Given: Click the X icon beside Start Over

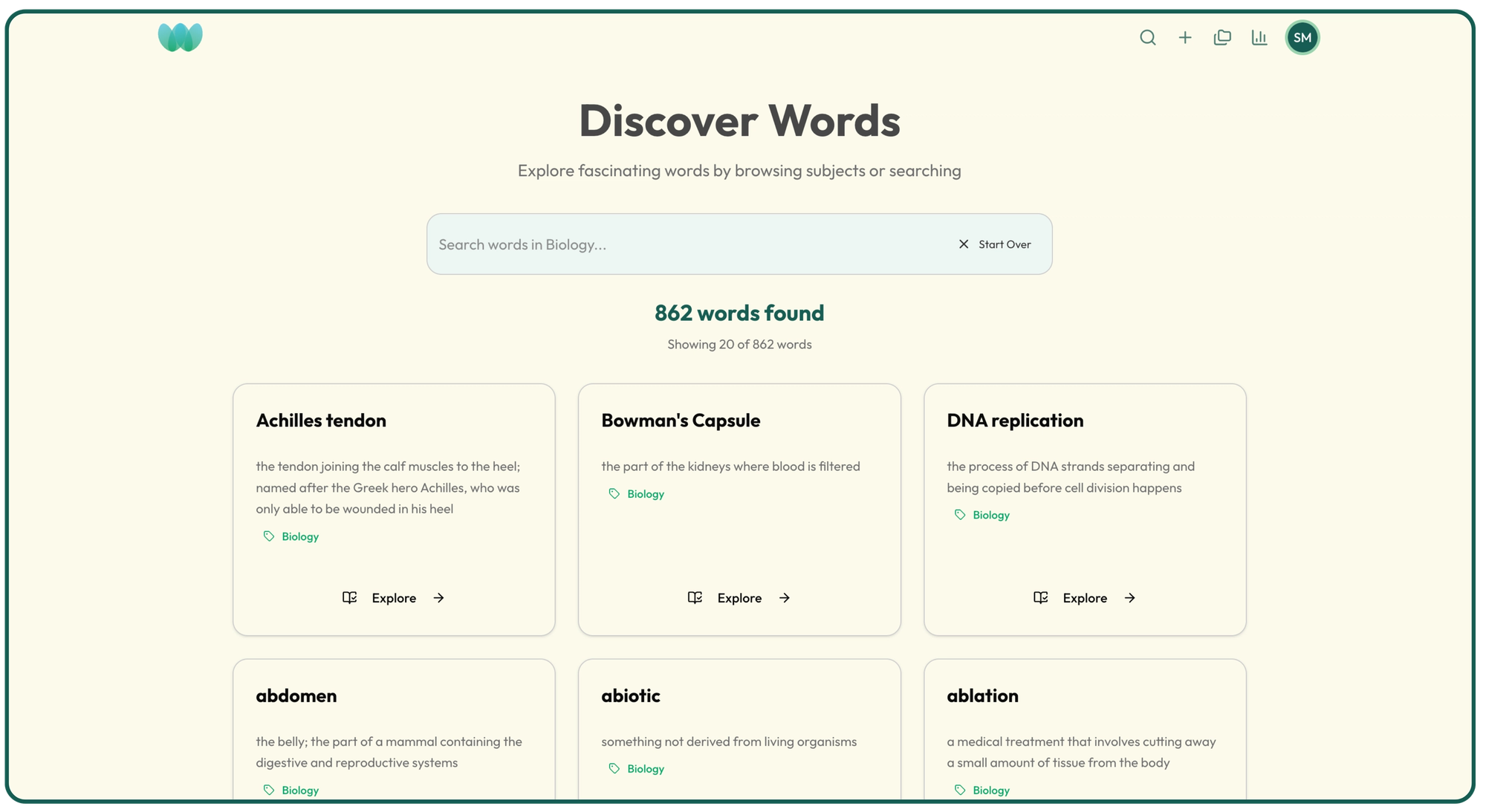Looking at the screenshot, I should 964,244.
